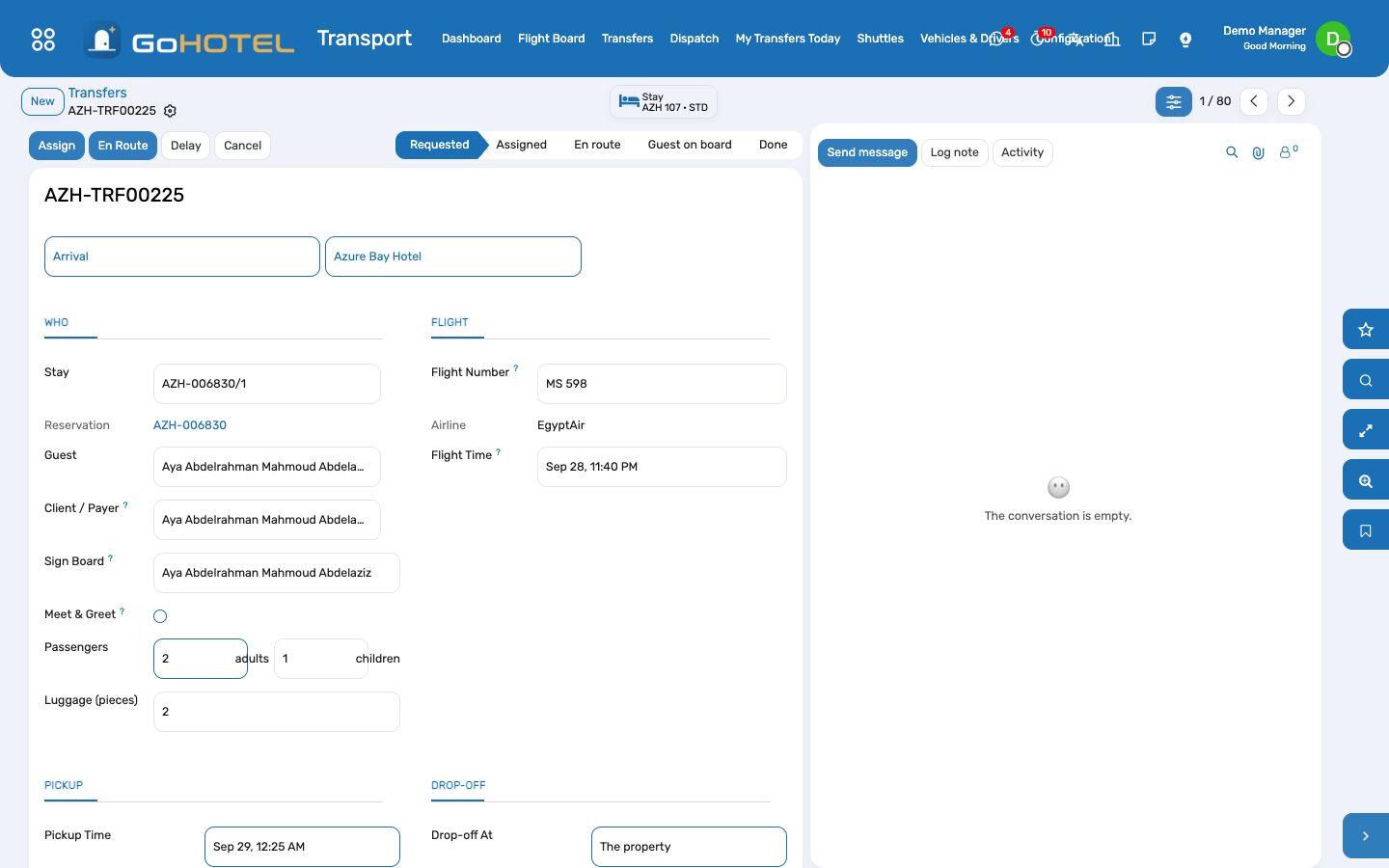Open the Stay AZH 107 smart button
This screenshot has width=1389, height=868.
pyautogui.click(x=664, y=102)
